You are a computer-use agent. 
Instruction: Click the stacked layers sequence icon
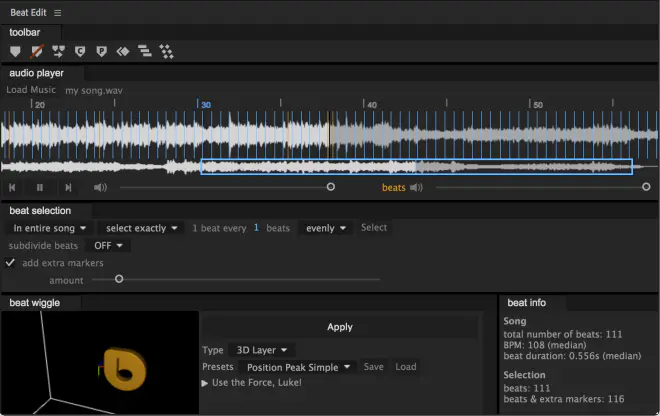145,51
